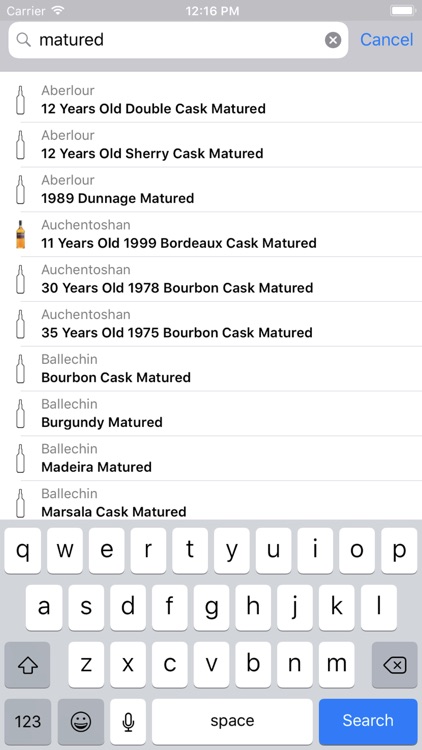The width and height of the screenshot is (422, 750).
Task: Tap the Auchentoshan Bordeaux Cask bottle thumbnail
Action: tap(20, 234)
